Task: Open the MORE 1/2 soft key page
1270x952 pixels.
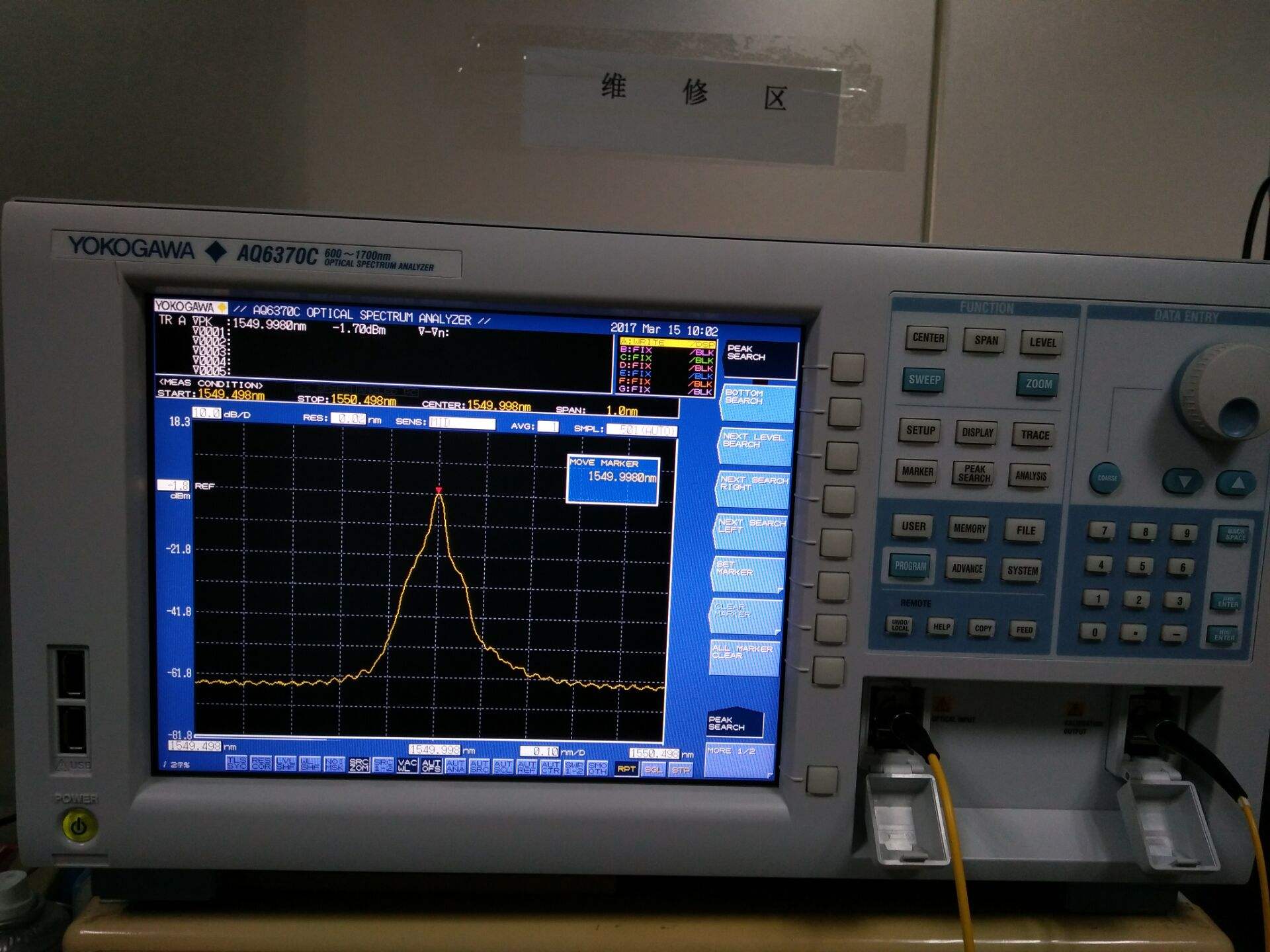Action: point(739,761)
